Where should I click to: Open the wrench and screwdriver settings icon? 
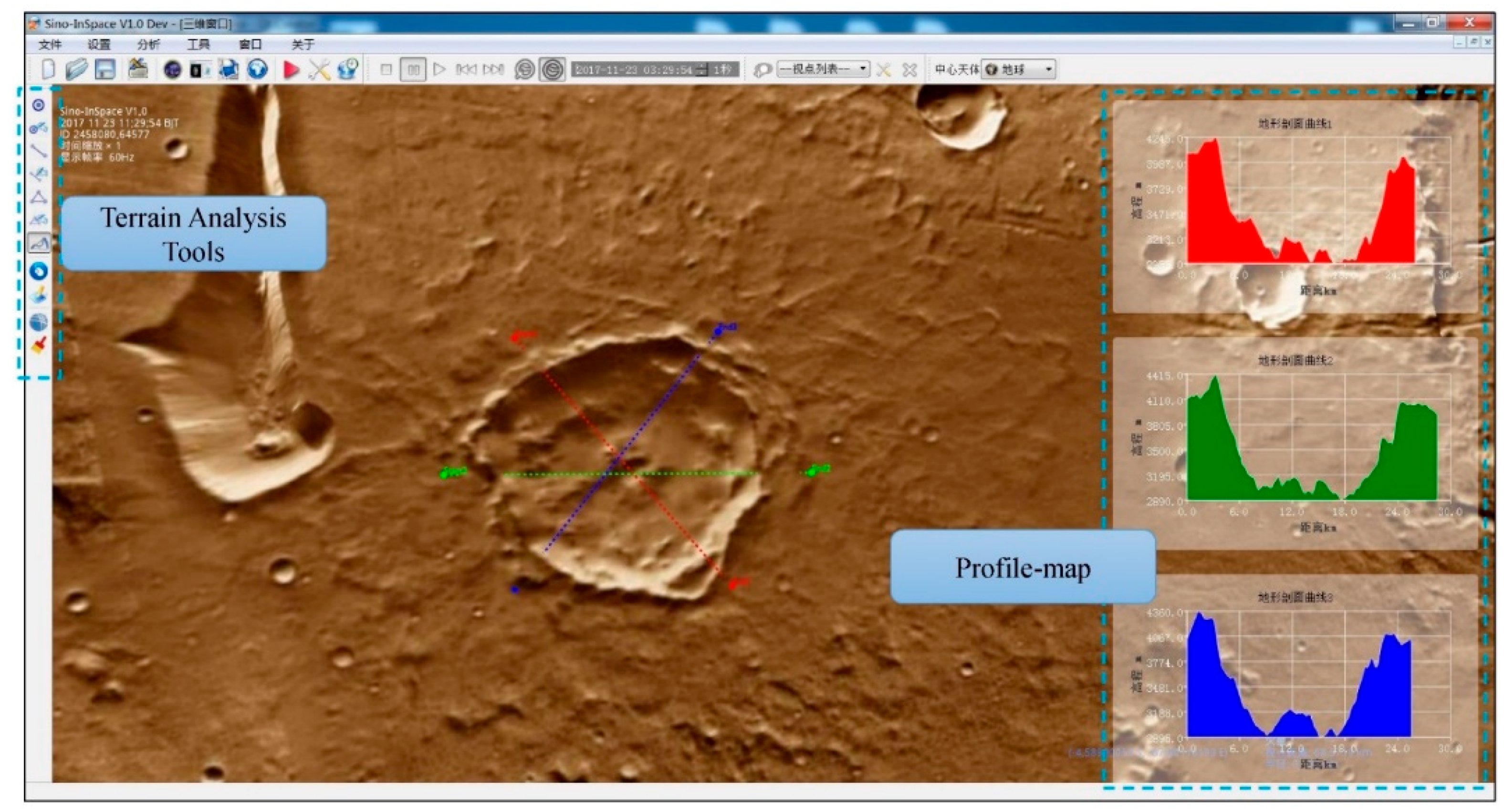coord(319,70)
